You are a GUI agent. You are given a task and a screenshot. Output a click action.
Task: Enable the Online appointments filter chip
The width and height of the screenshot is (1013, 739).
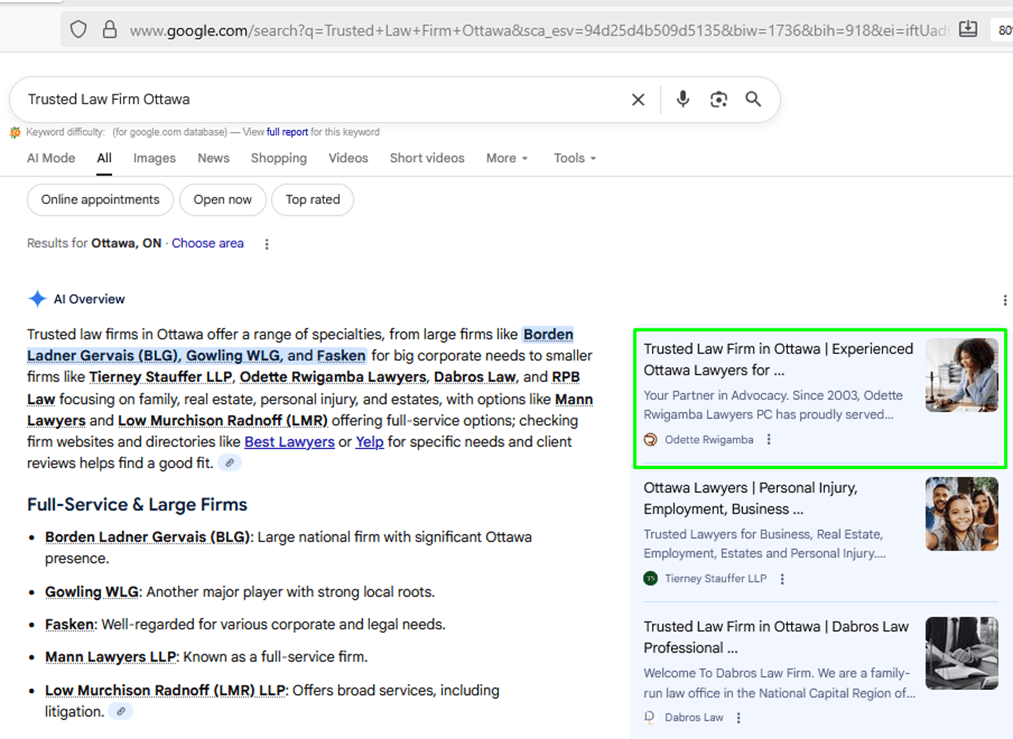point(100,200)
